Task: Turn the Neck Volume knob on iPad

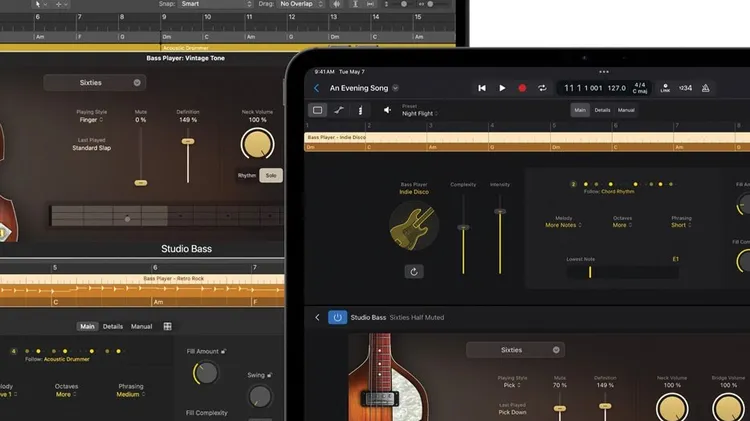Action: pyautogui.click(x=672, y=408)
